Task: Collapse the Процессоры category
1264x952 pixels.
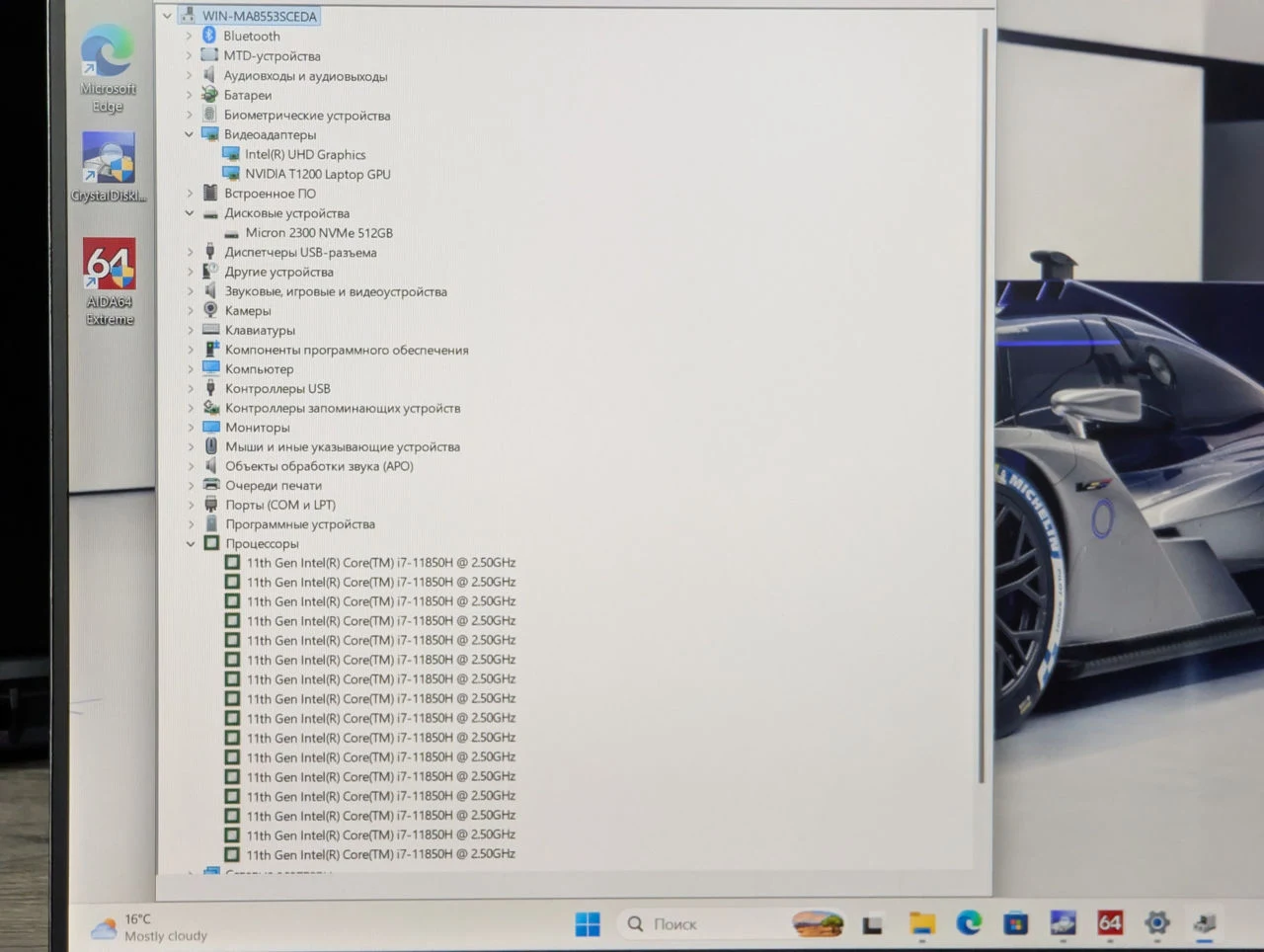Action: [191, 543]
